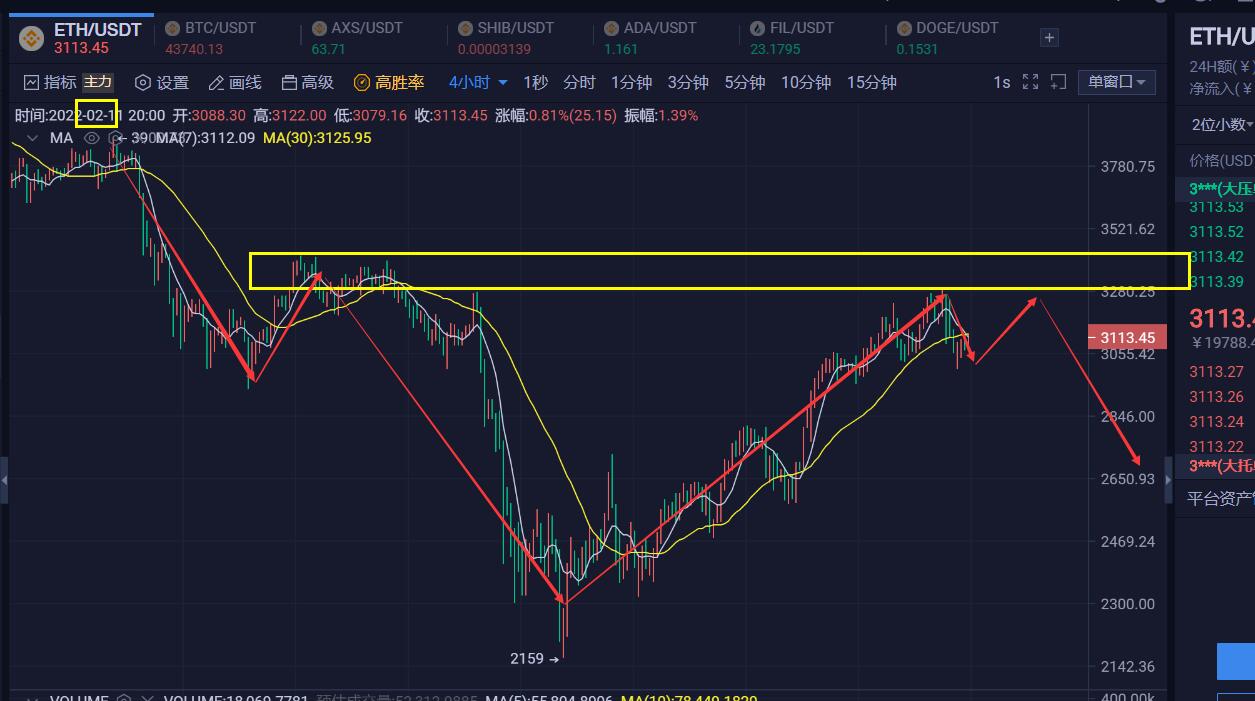The image size is (1255, 701).
Task: Click the order book bid price 3113.26
Action: click(1216, 397)
